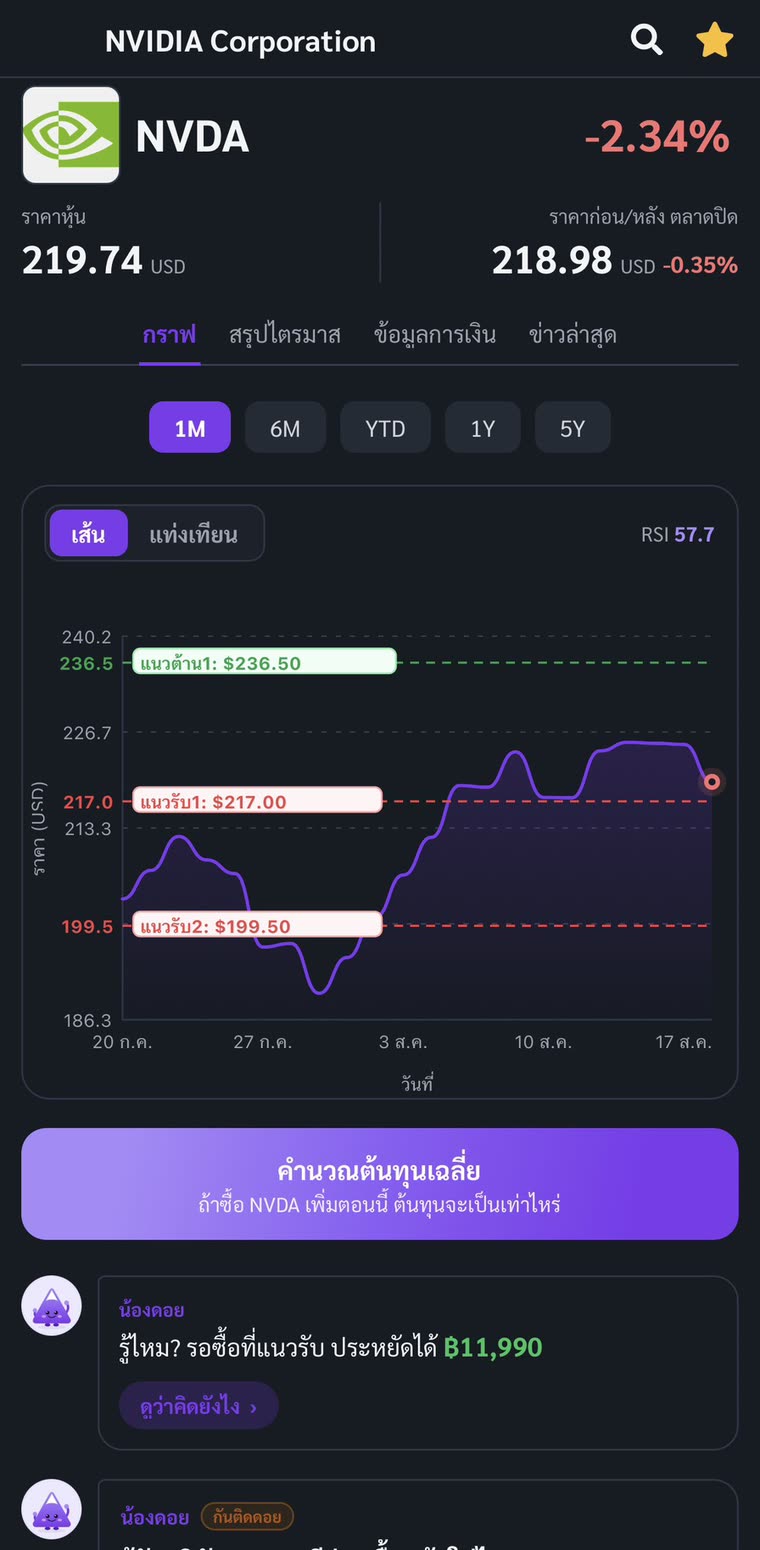
Task: Tap the current price dot on chart
Action: [x=712, y=782]
